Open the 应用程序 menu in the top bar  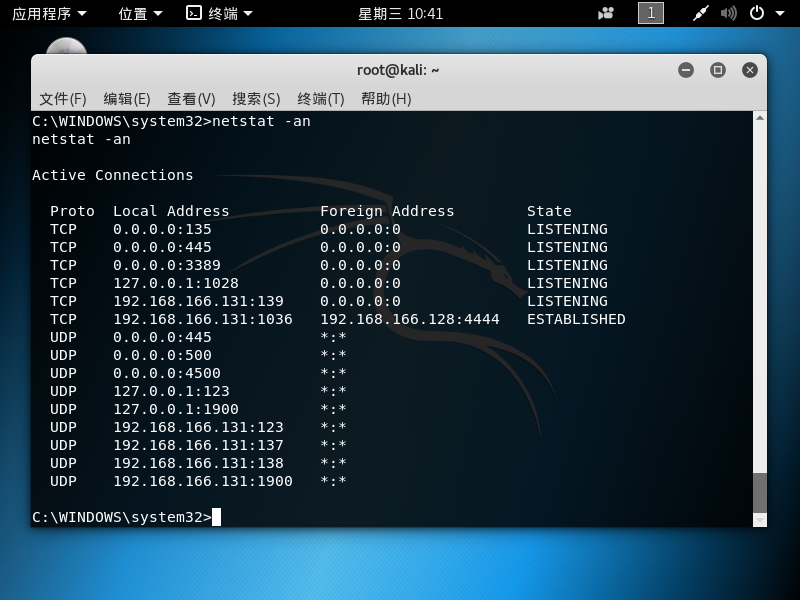pos(49,13)
